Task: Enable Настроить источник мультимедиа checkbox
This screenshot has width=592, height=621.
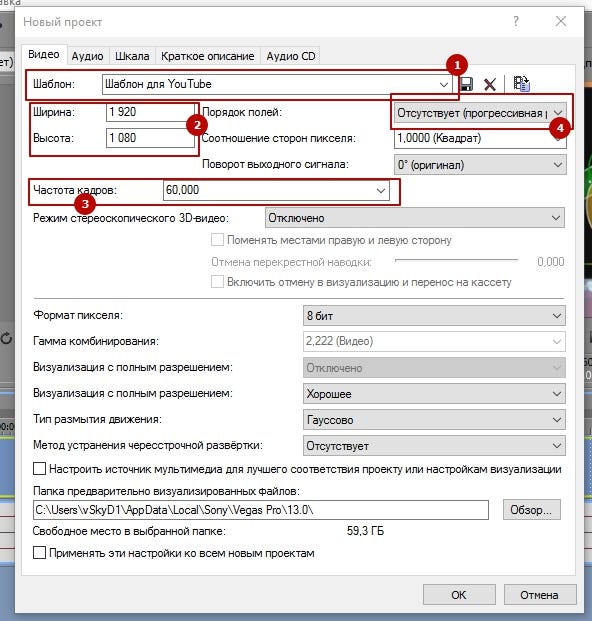Action: tap(39, 469)
